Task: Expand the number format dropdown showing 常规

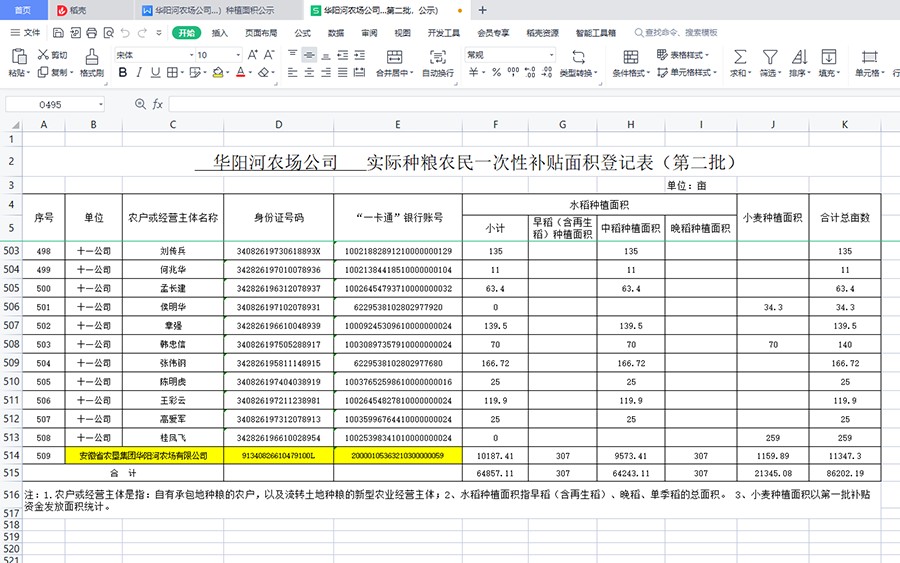Action: coord(505,55)
